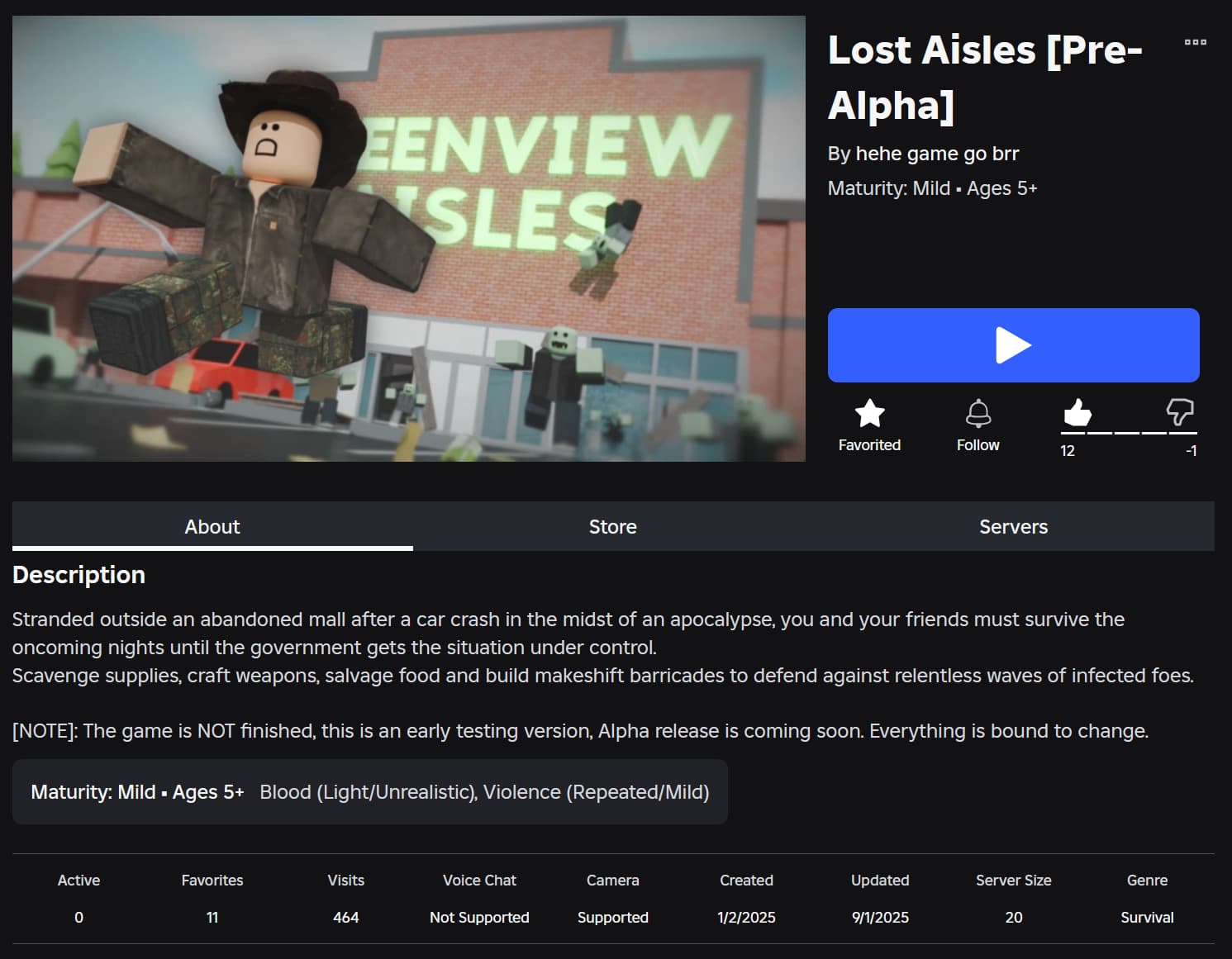This screenshot has height=959, width=1232.
Task: Click the Favorited label text
Action: click(869, 444)
